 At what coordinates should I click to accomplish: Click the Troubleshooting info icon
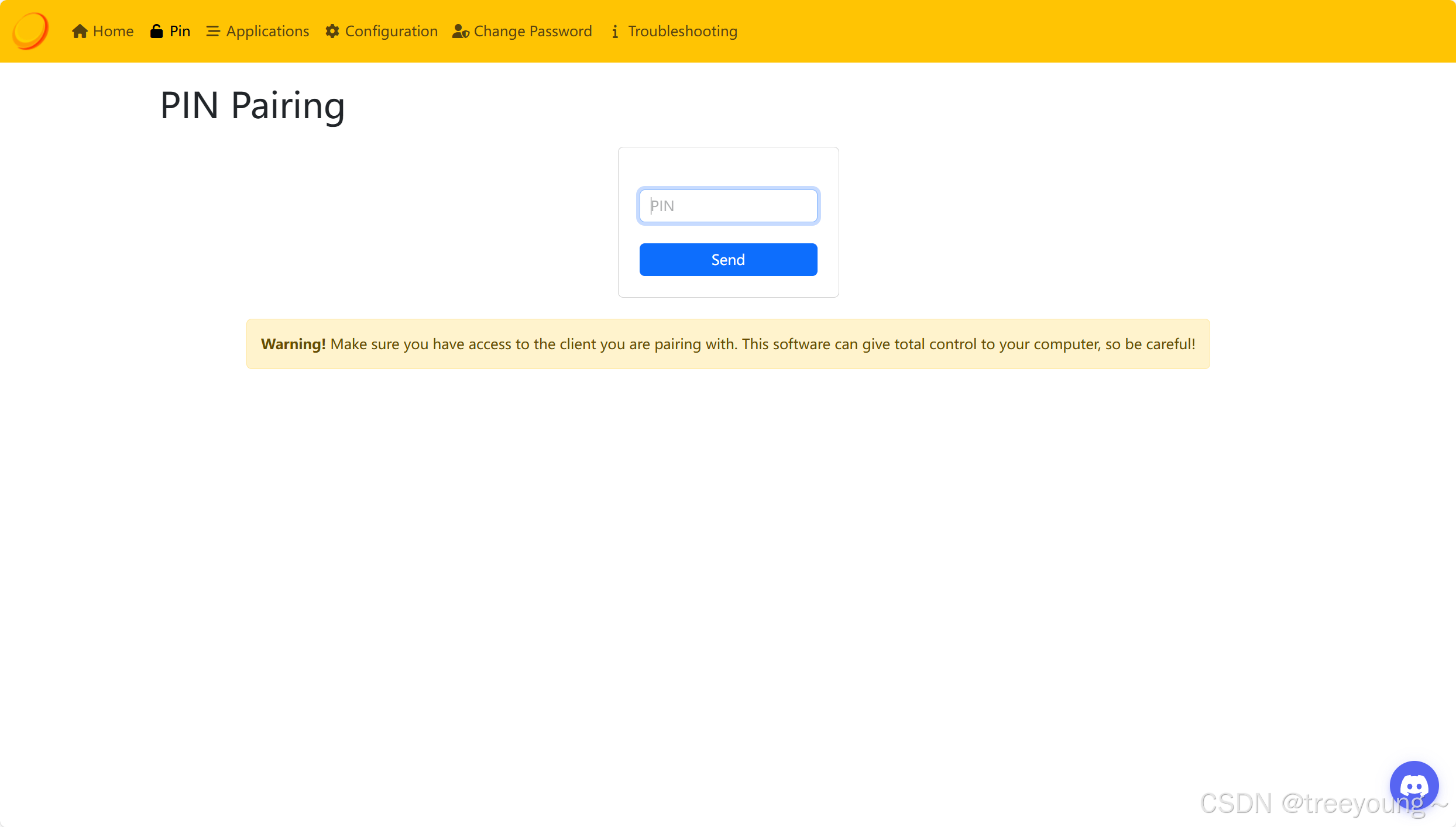tap(614, 32)
